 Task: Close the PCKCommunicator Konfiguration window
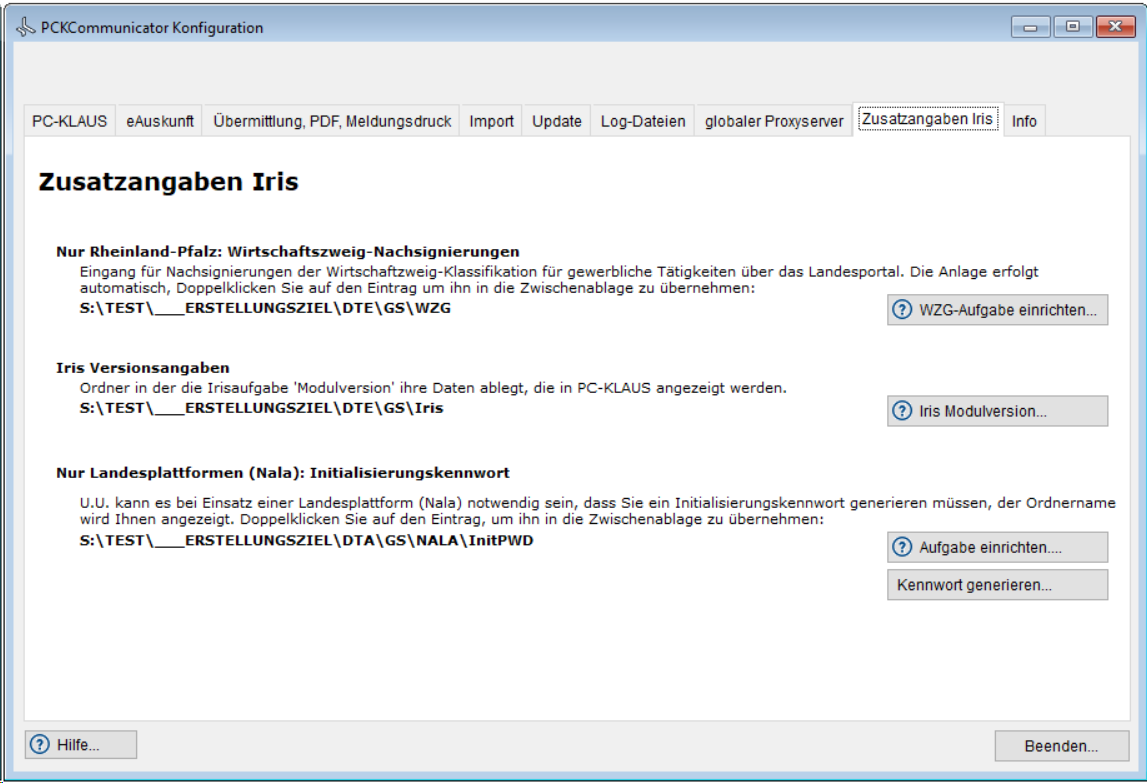click(1111, 27)
